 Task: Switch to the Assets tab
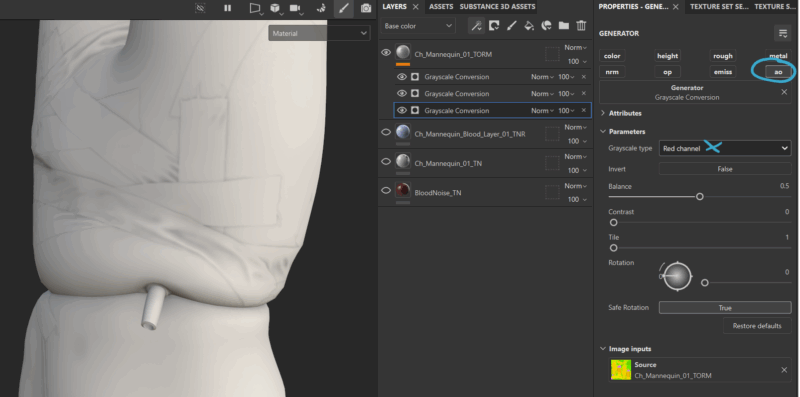[441, 7]
